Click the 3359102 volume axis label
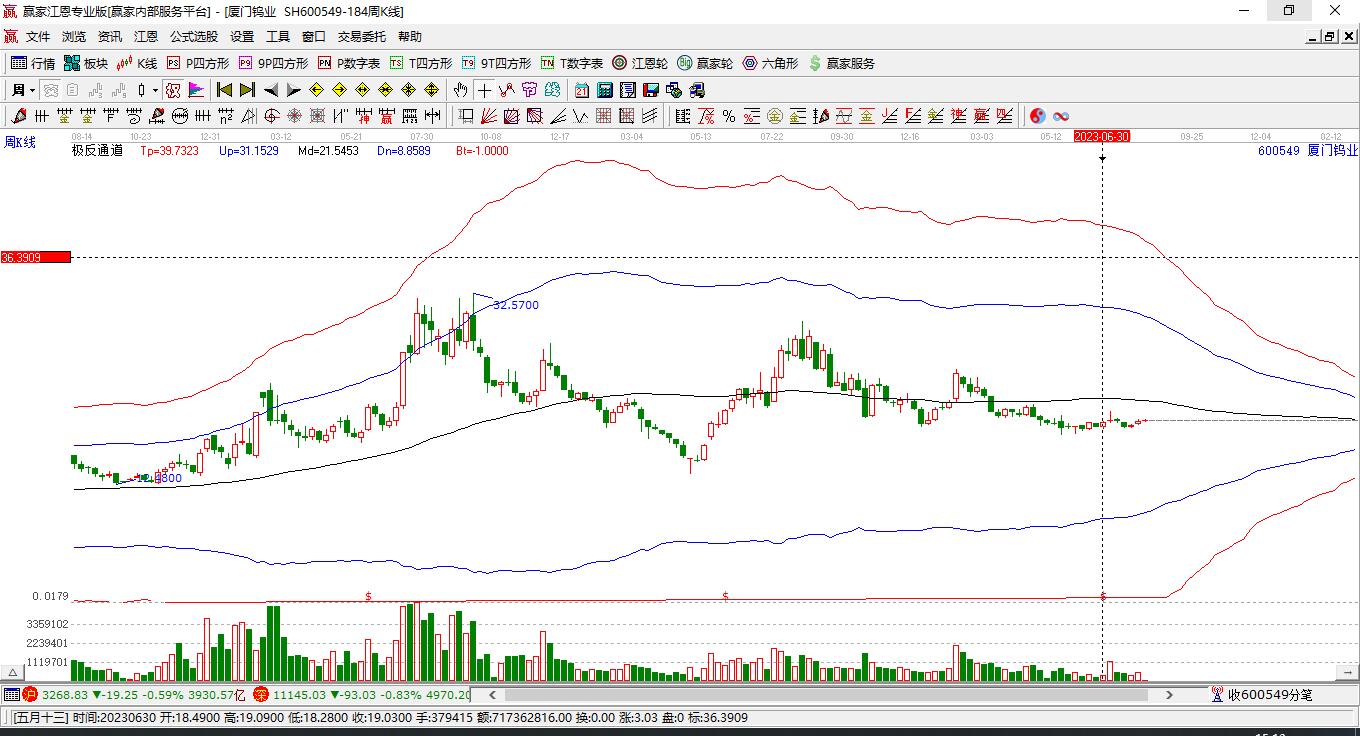Screen dimensions: 1360x736 click(x=48, y=623)
